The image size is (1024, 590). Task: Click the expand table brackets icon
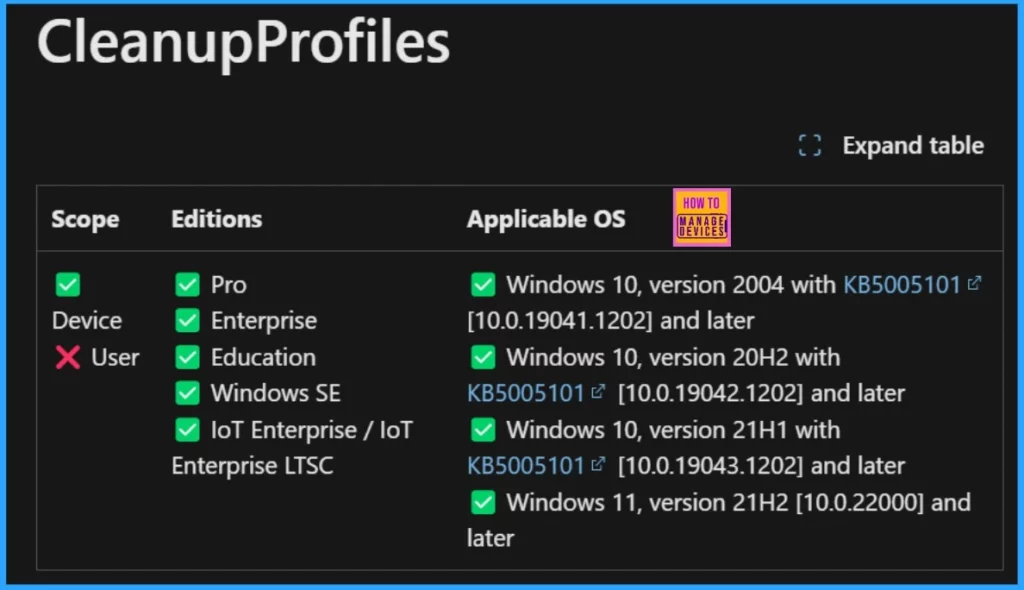[x=810, y=145]
